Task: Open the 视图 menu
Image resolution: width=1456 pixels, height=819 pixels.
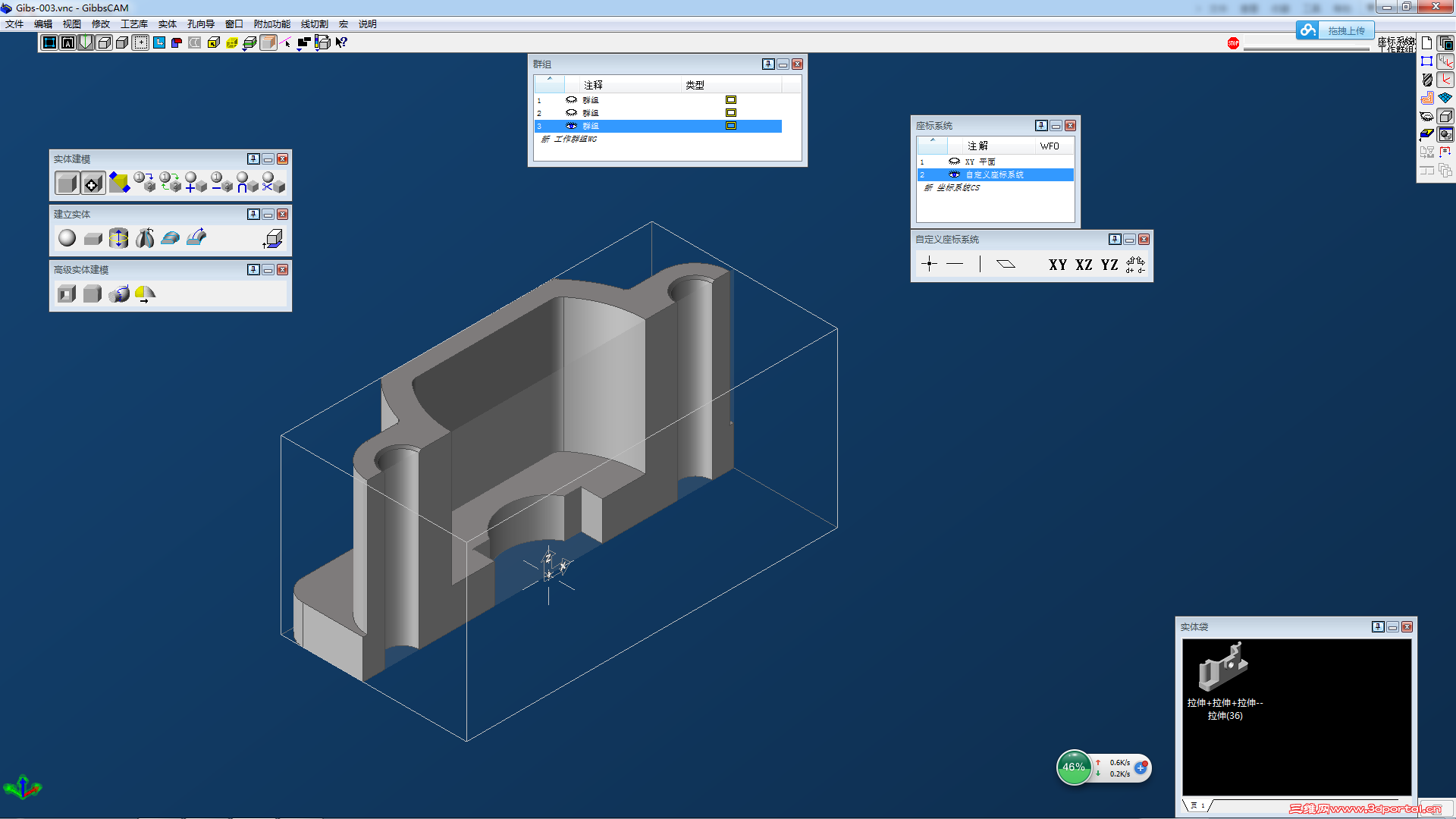Action: click(x=72, y=24)
